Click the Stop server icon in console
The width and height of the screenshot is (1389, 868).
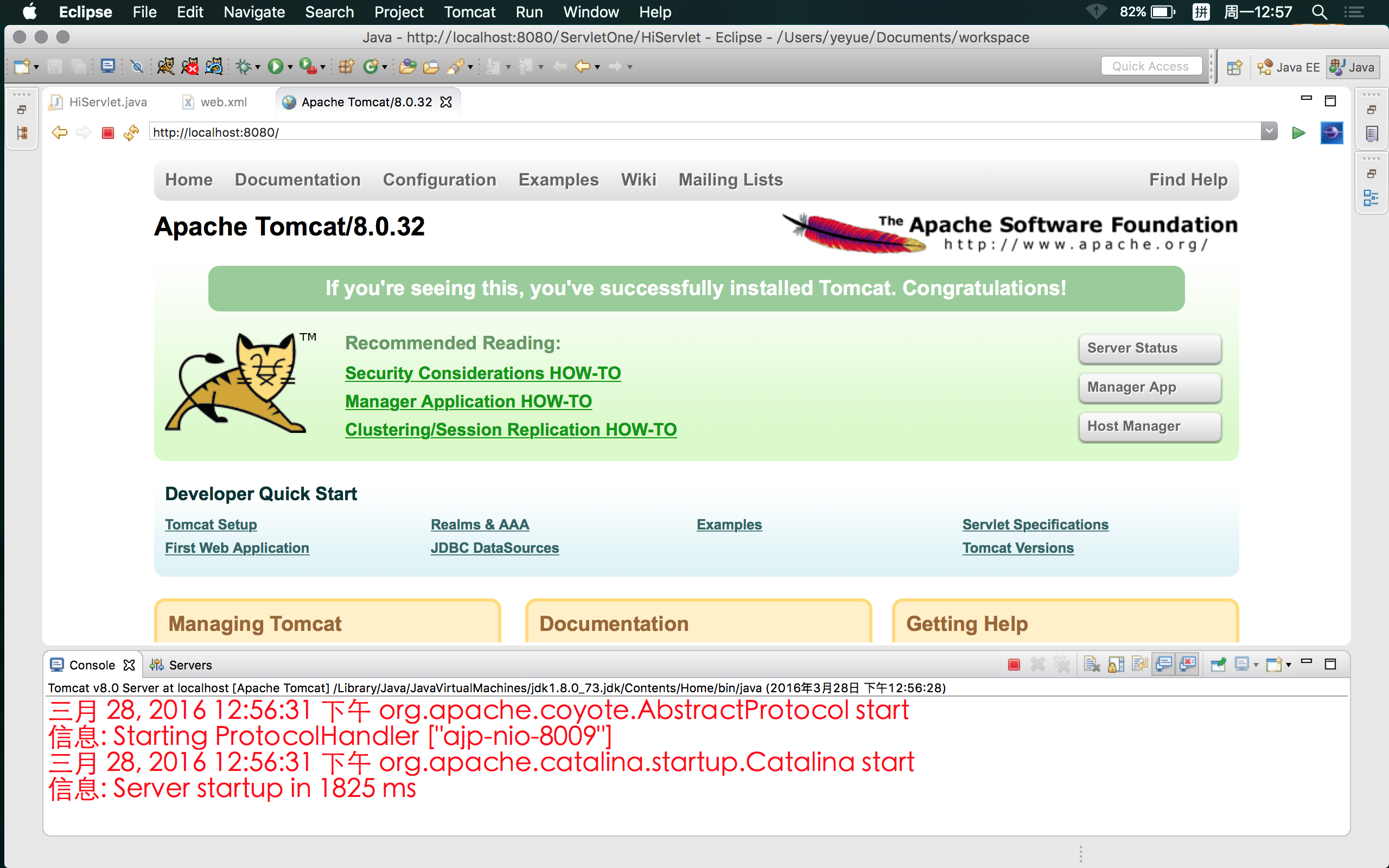click(1016, 664)
